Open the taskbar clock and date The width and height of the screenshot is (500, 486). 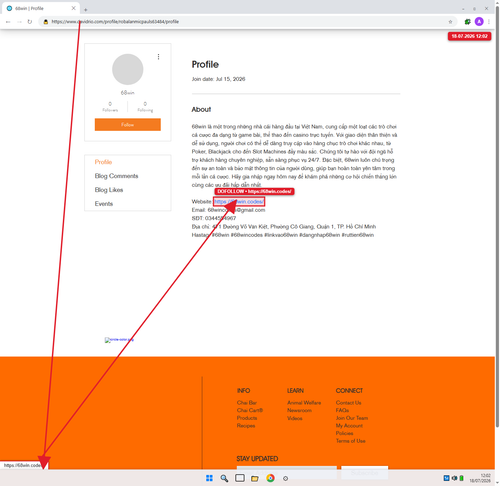[480, 478]
